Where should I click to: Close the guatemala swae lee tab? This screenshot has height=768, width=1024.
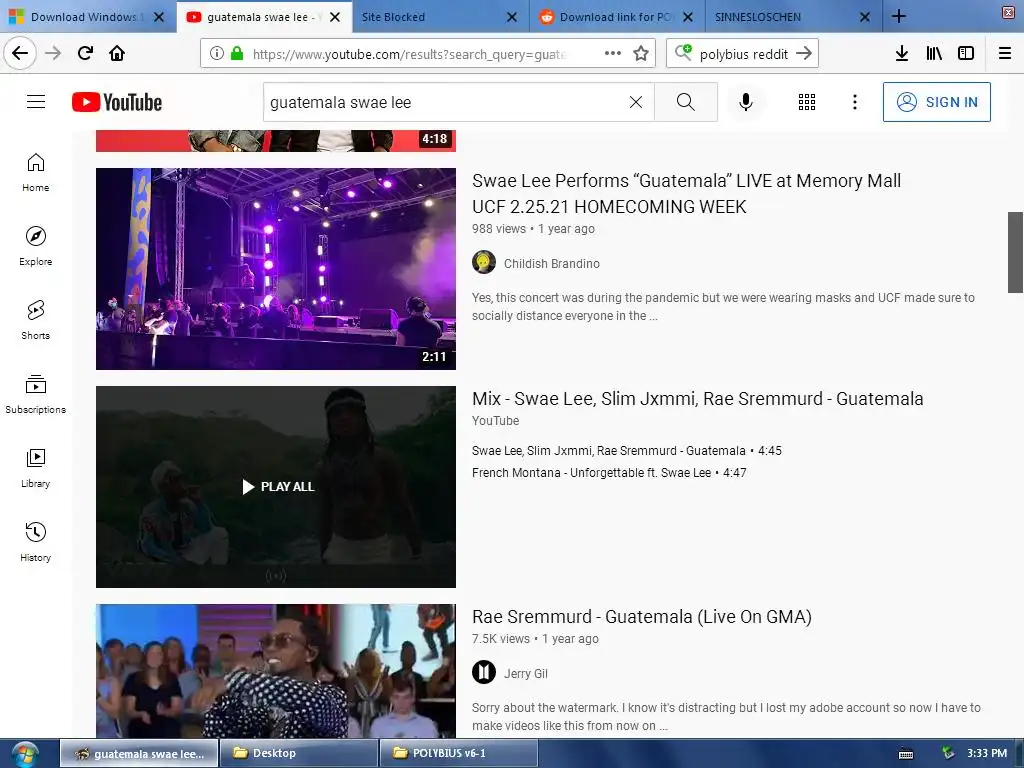[x=335, y=17]
